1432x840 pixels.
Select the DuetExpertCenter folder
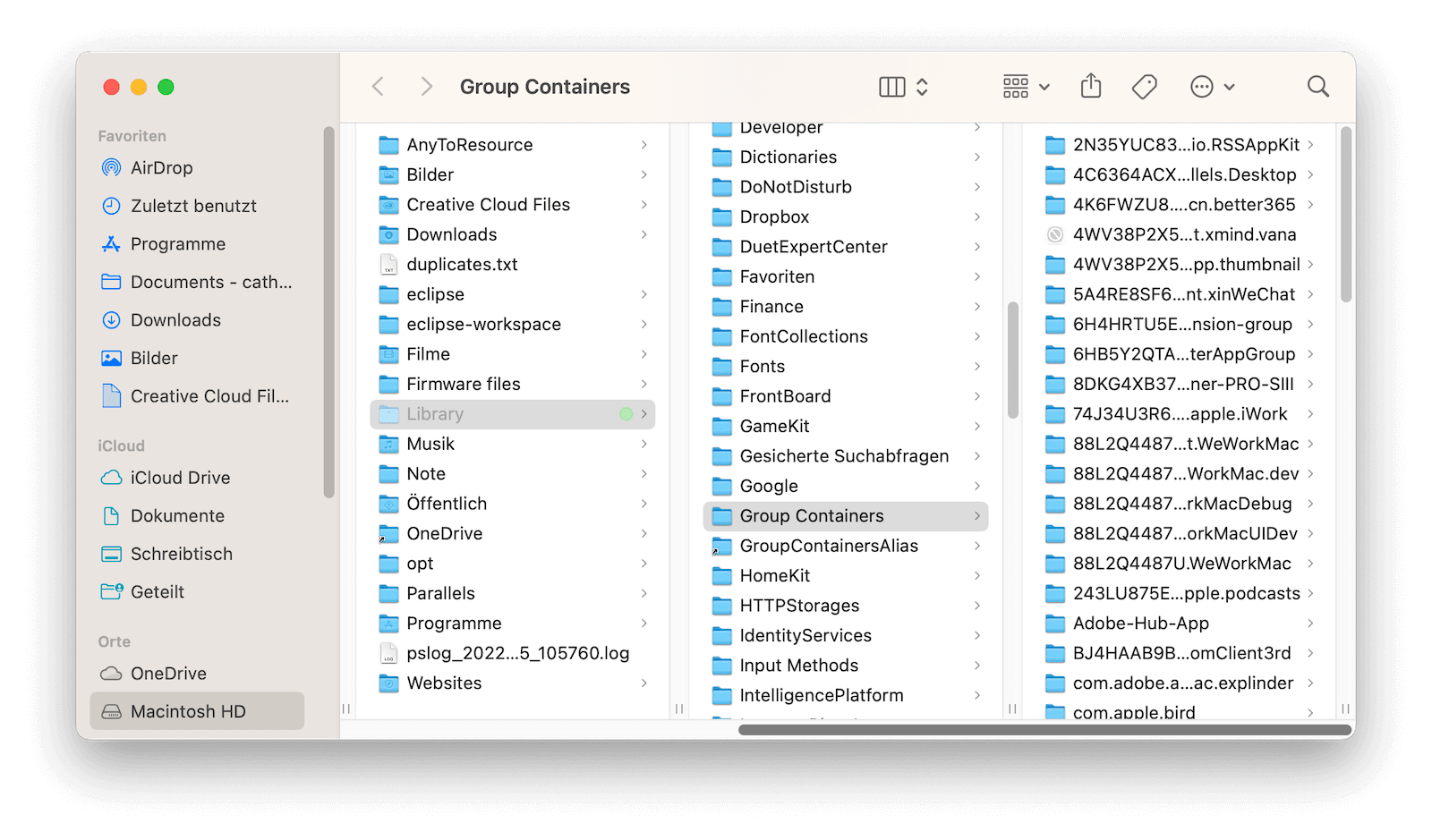846,247
